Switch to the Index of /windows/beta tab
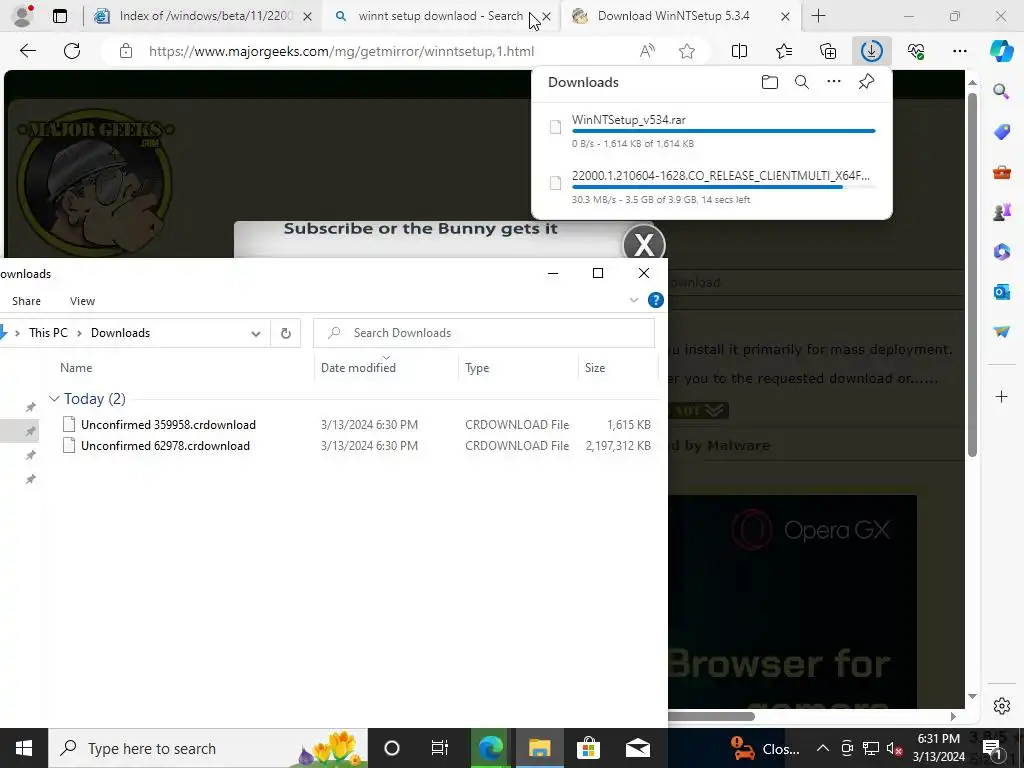The height and width of the screenshot is (768, 1024). (x=204, y=16)
